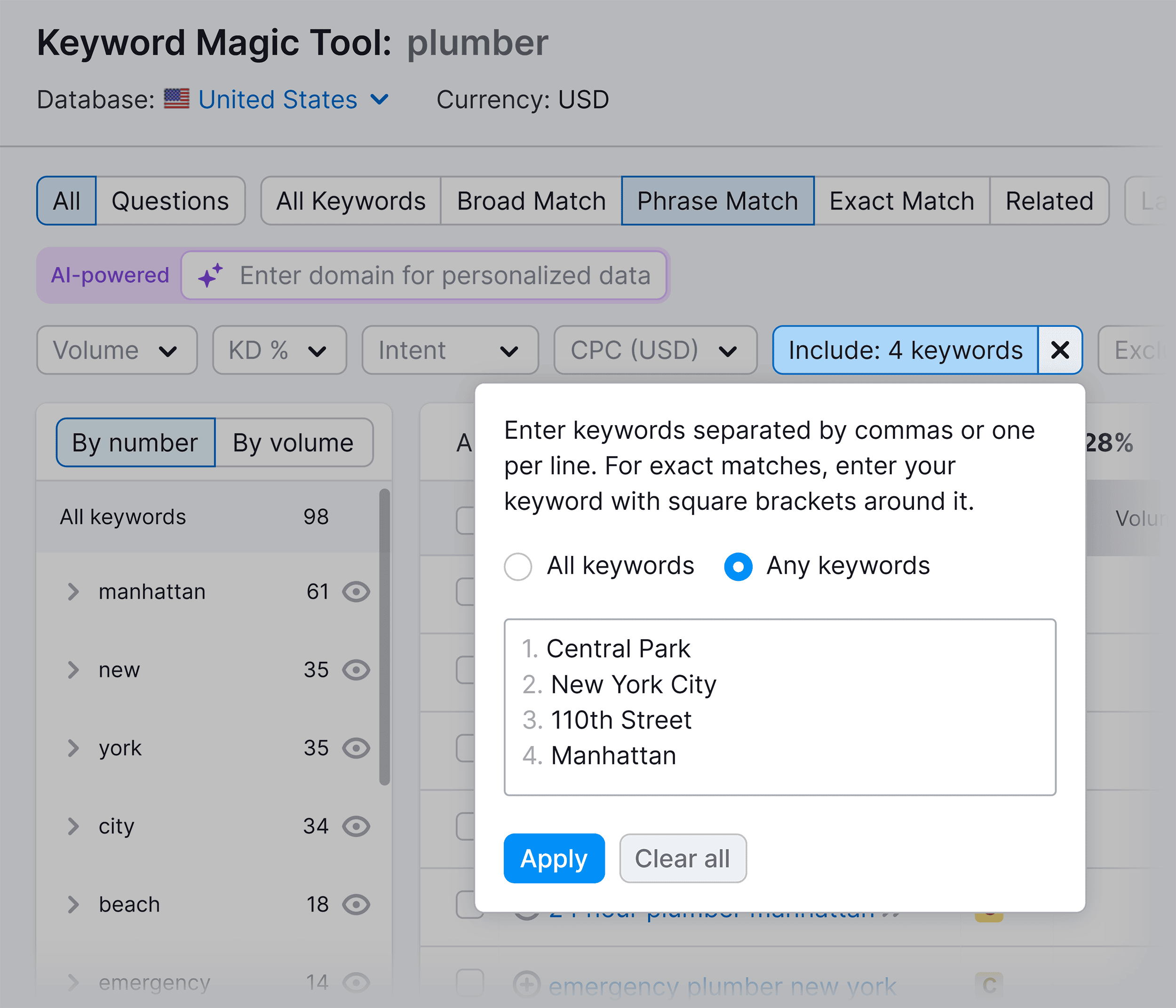This screenshot has width=1176, height=1008.
Task: Open the Intent filter dropdown
Action: coord(450,350)
